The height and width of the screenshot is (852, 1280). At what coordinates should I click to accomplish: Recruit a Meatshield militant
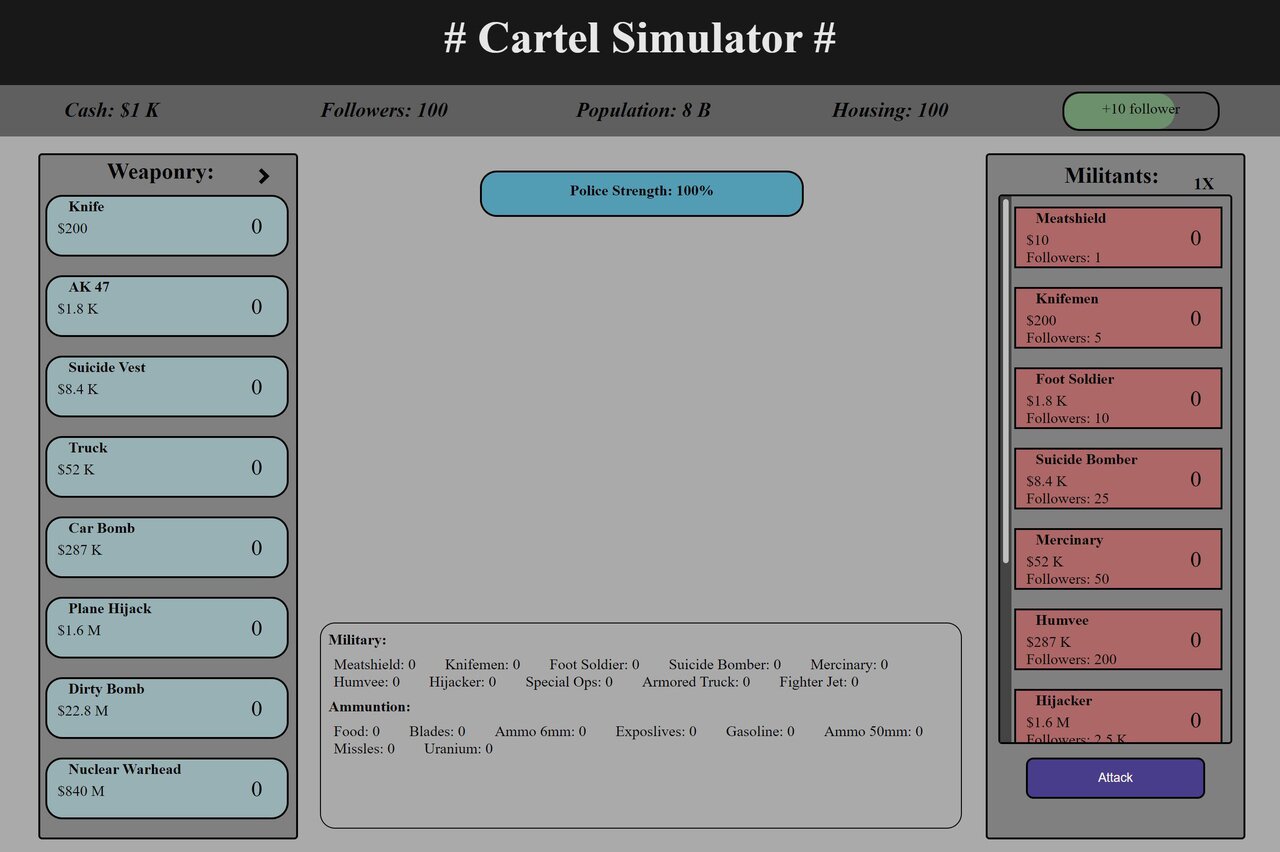[1117, 238]
